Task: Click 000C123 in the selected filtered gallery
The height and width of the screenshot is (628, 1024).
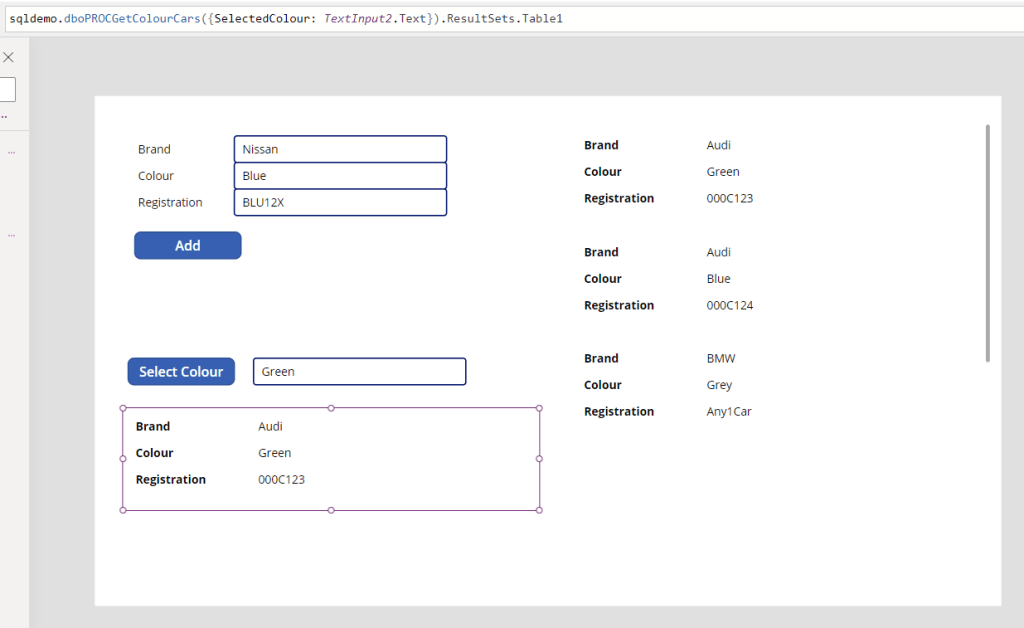Action: [281, 480]
